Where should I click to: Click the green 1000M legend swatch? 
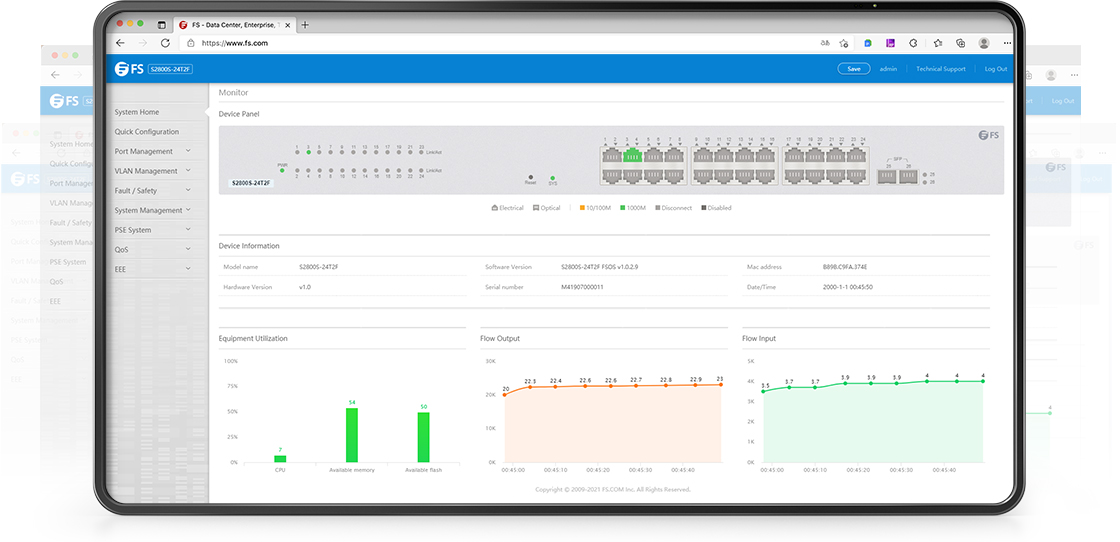[x=622, y=208]
